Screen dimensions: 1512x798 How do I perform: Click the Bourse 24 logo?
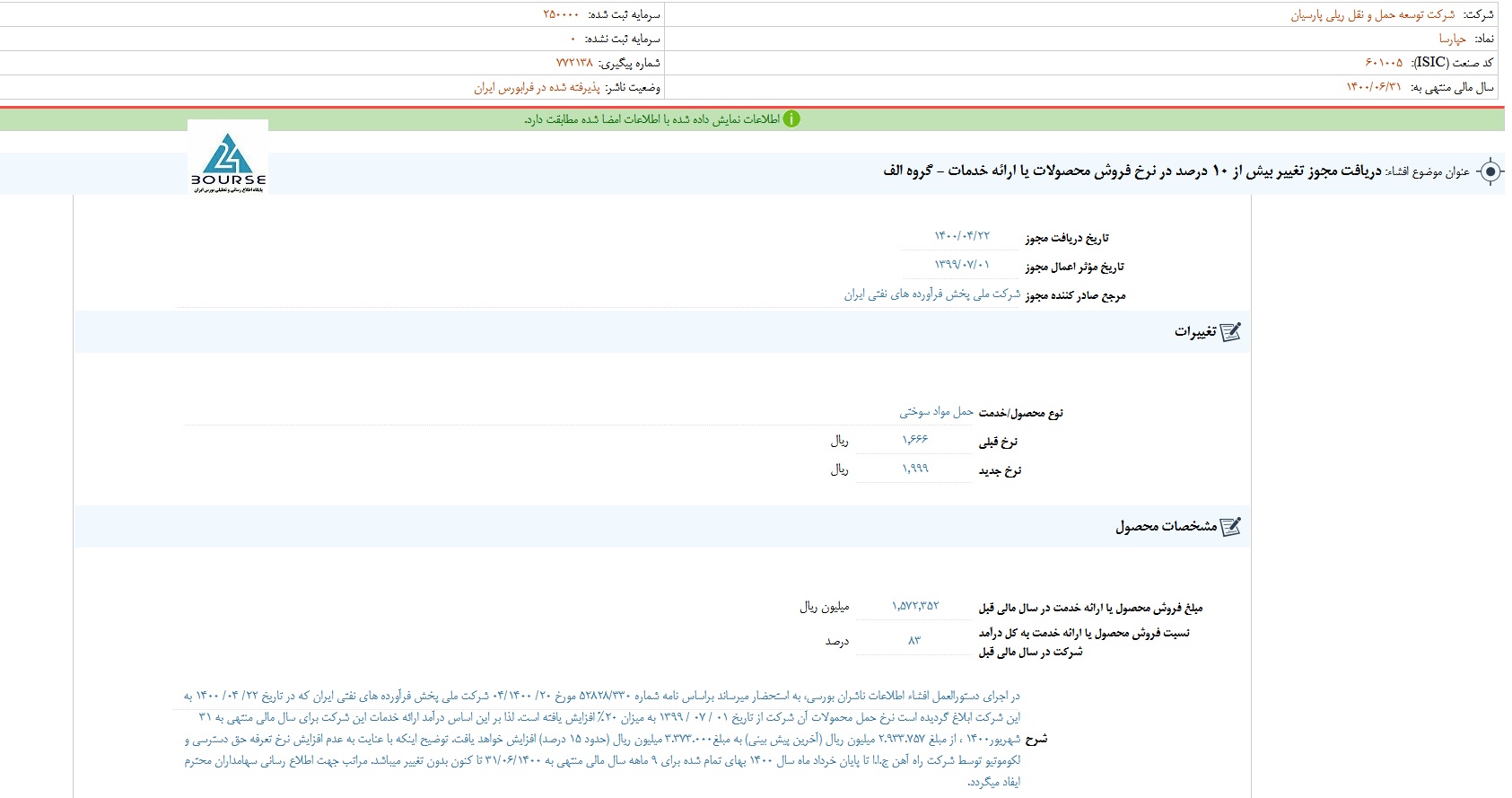228,158
